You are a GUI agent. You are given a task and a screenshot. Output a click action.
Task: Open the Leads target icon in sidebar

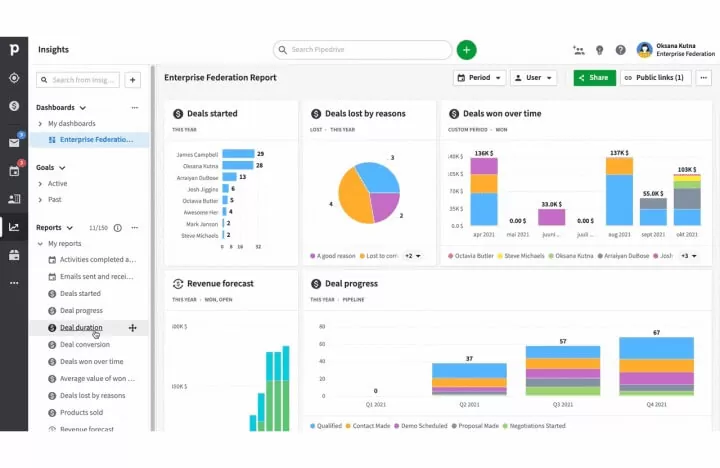pos(14,78)
